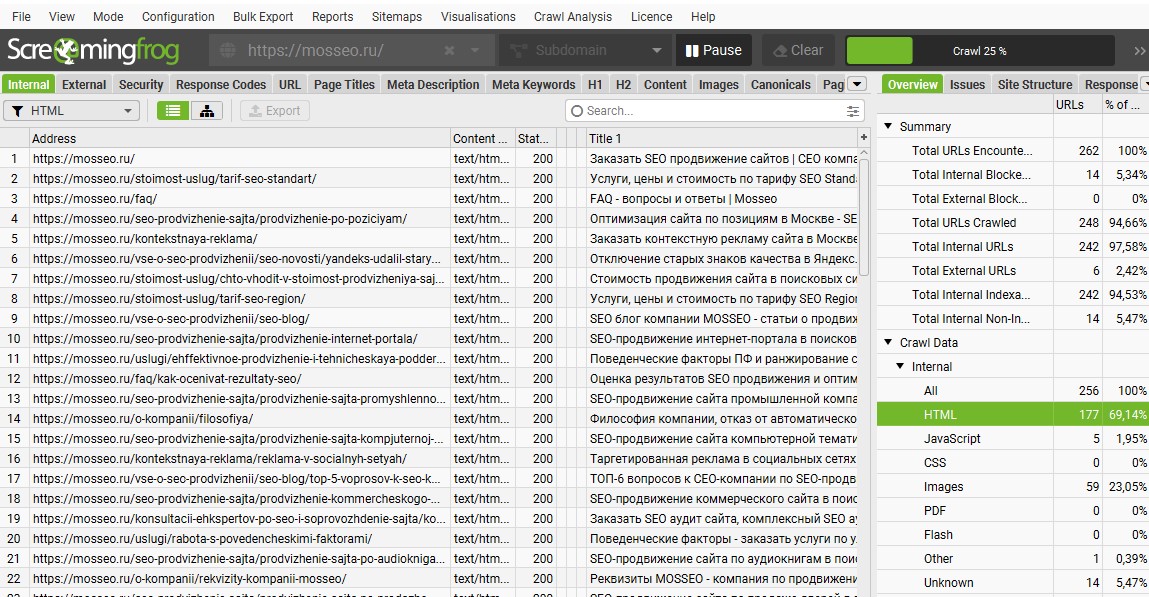Switch to the Response Codes tab

[x=221, y=84]
